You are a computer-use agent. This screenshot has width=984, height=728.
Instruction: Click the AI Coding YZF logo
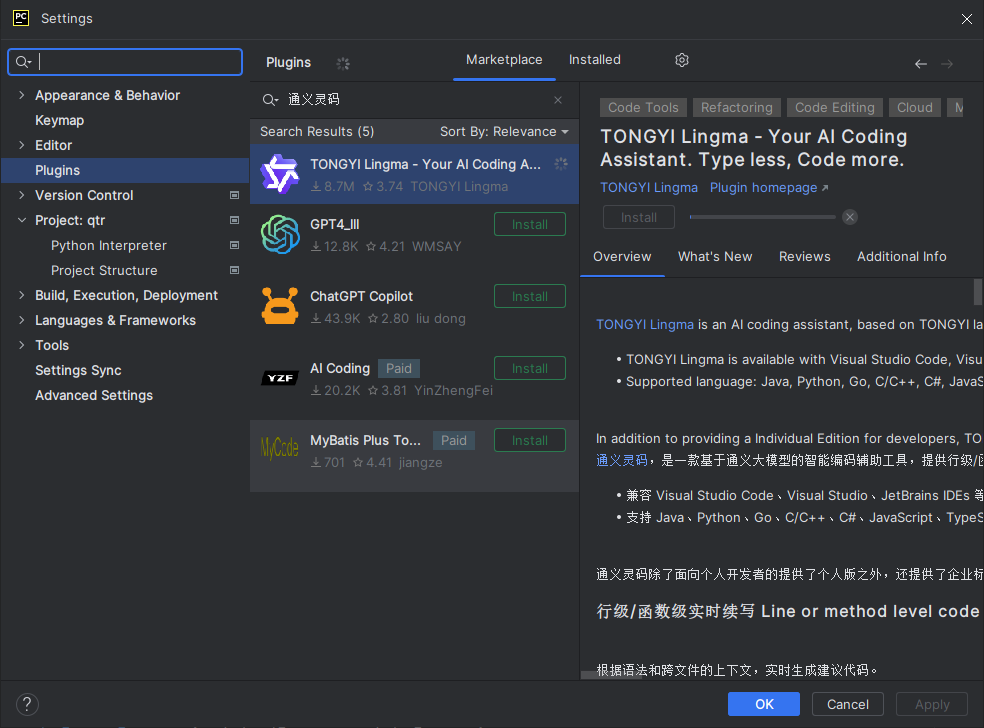click(280, 378)
